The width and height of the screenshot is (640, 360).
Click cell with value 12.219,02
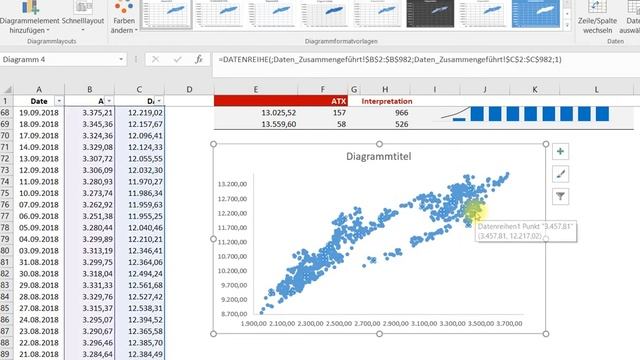(139, 113)
